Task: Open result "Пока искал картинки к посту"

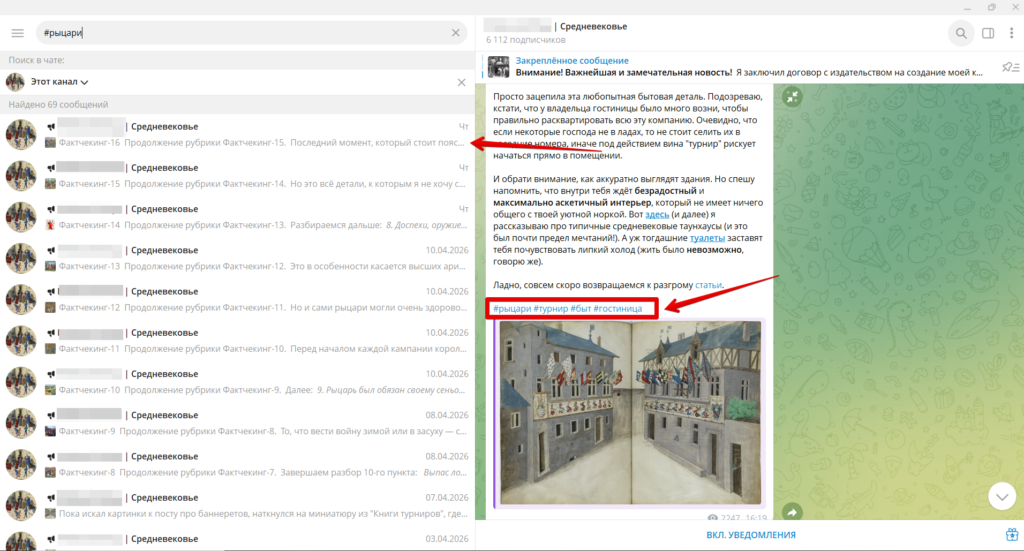Action: point(237,505)
